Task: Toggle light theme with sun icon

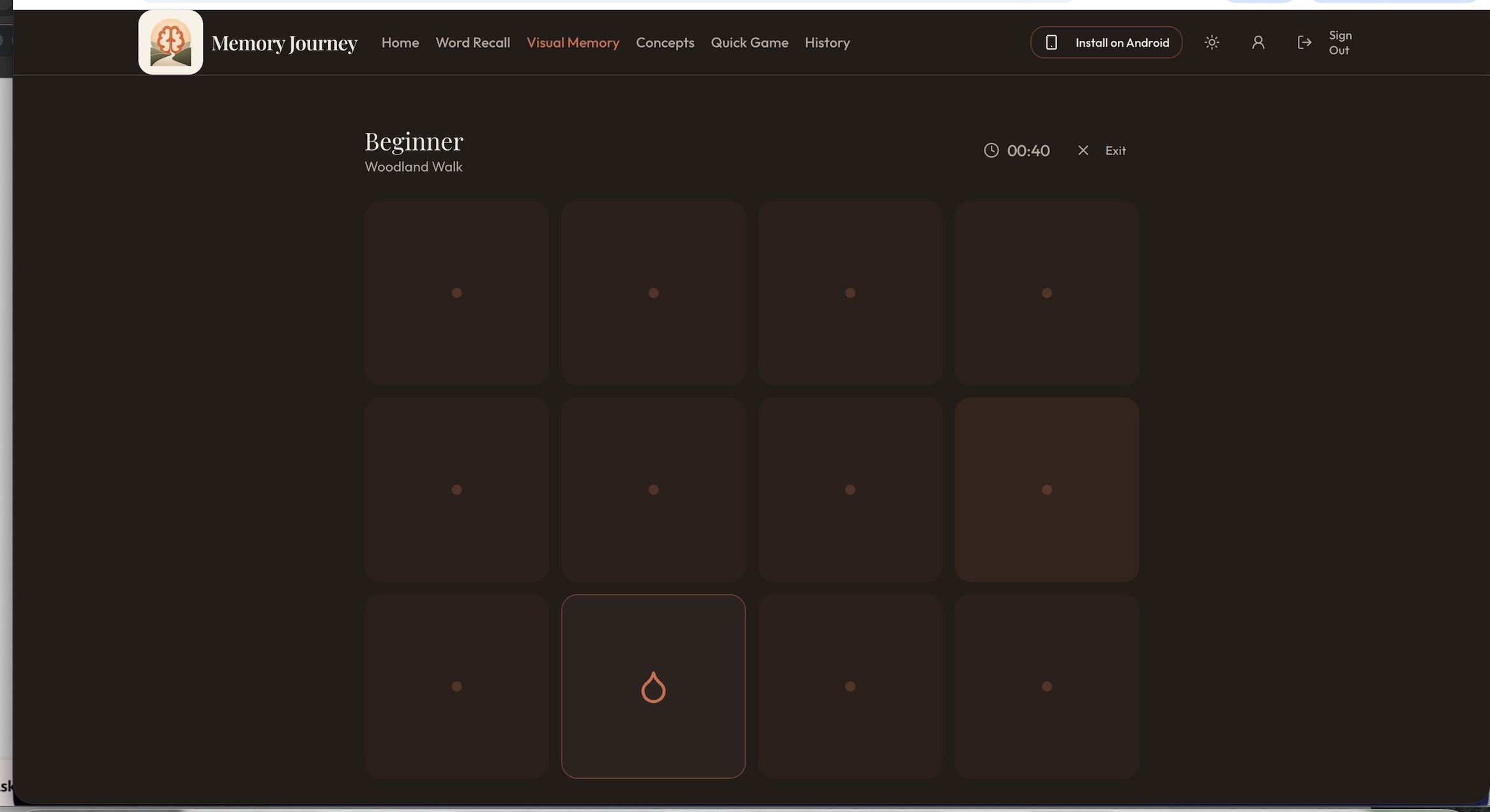Action: click(x=1212, y=42)
